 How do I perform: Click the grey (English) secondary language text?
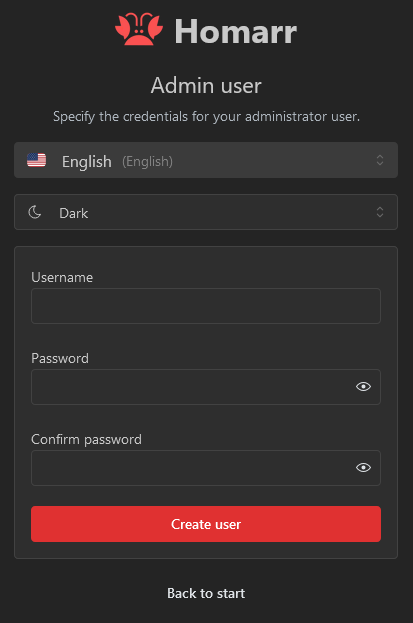click(x=147, y=161)
